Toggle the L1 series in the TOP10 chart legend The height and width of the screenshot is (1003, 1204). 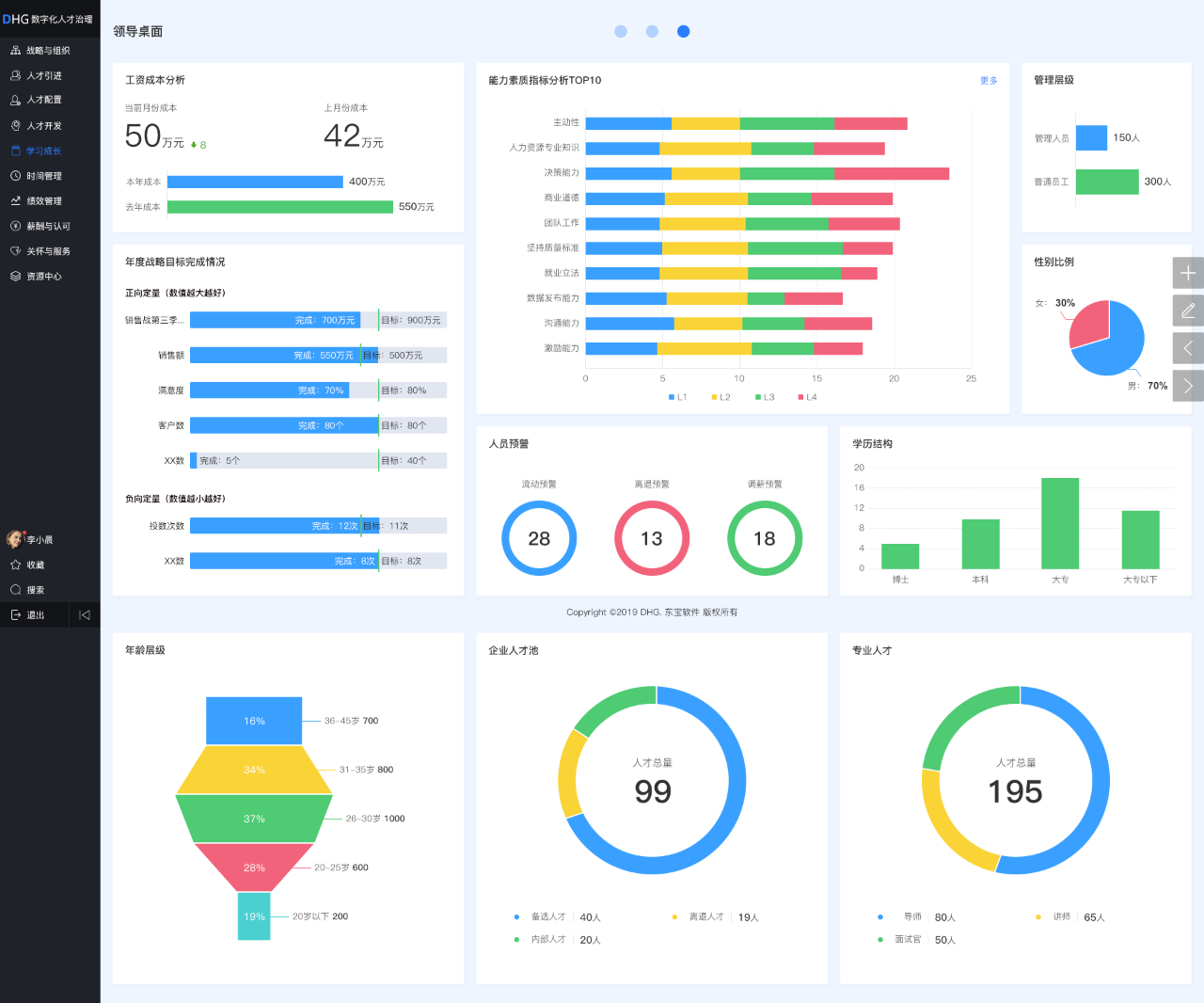[x=677, y=397]
